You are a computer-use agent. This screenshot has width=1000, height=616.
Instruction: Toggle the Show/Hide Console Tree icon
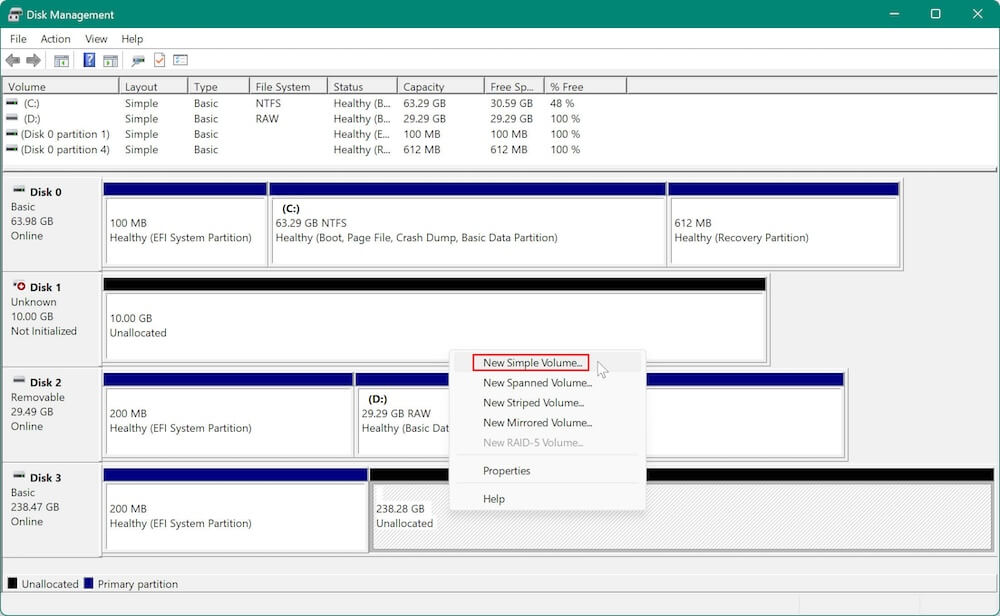point(61,60)
